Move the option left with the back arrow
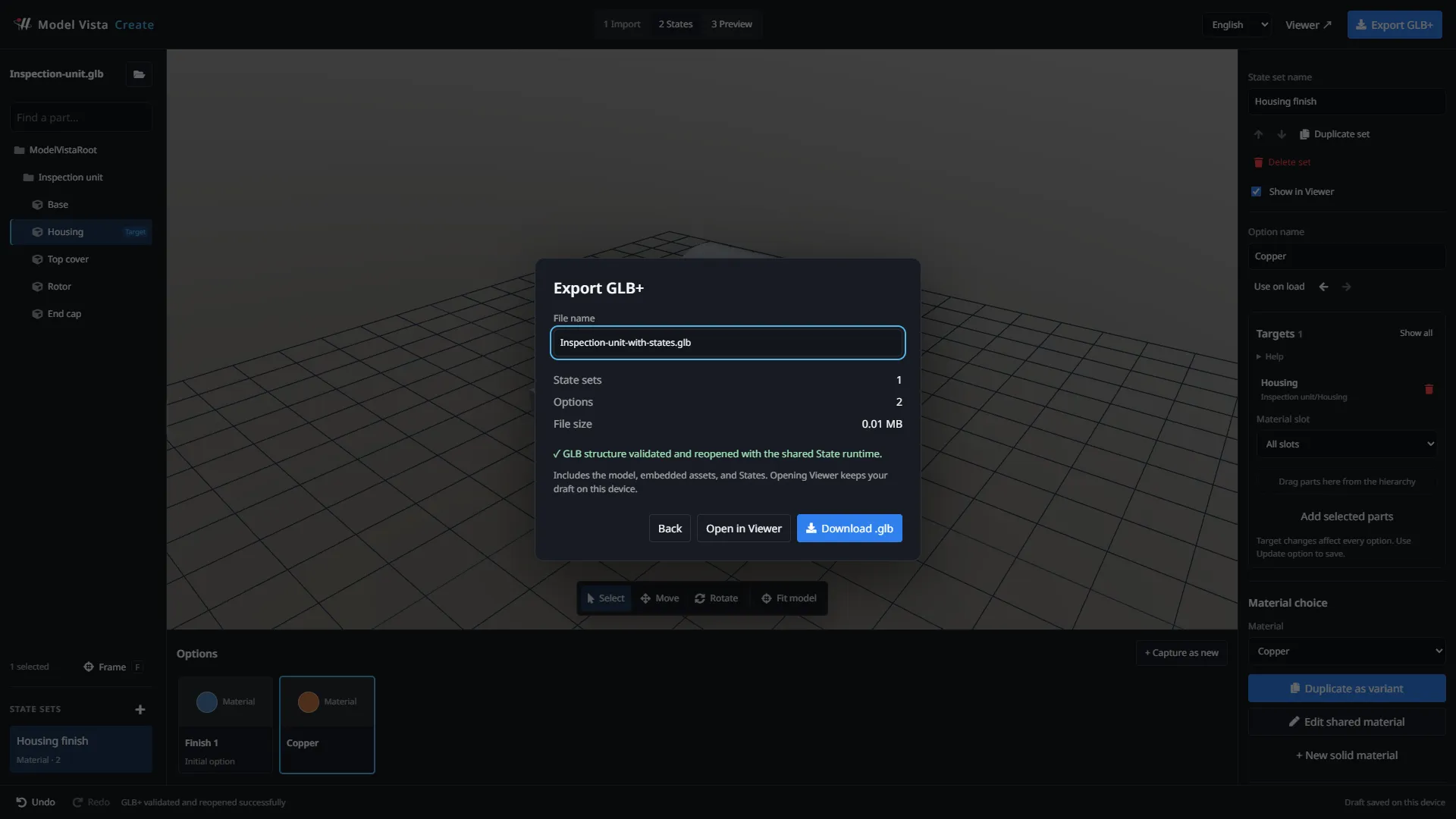 [1323, 287]
